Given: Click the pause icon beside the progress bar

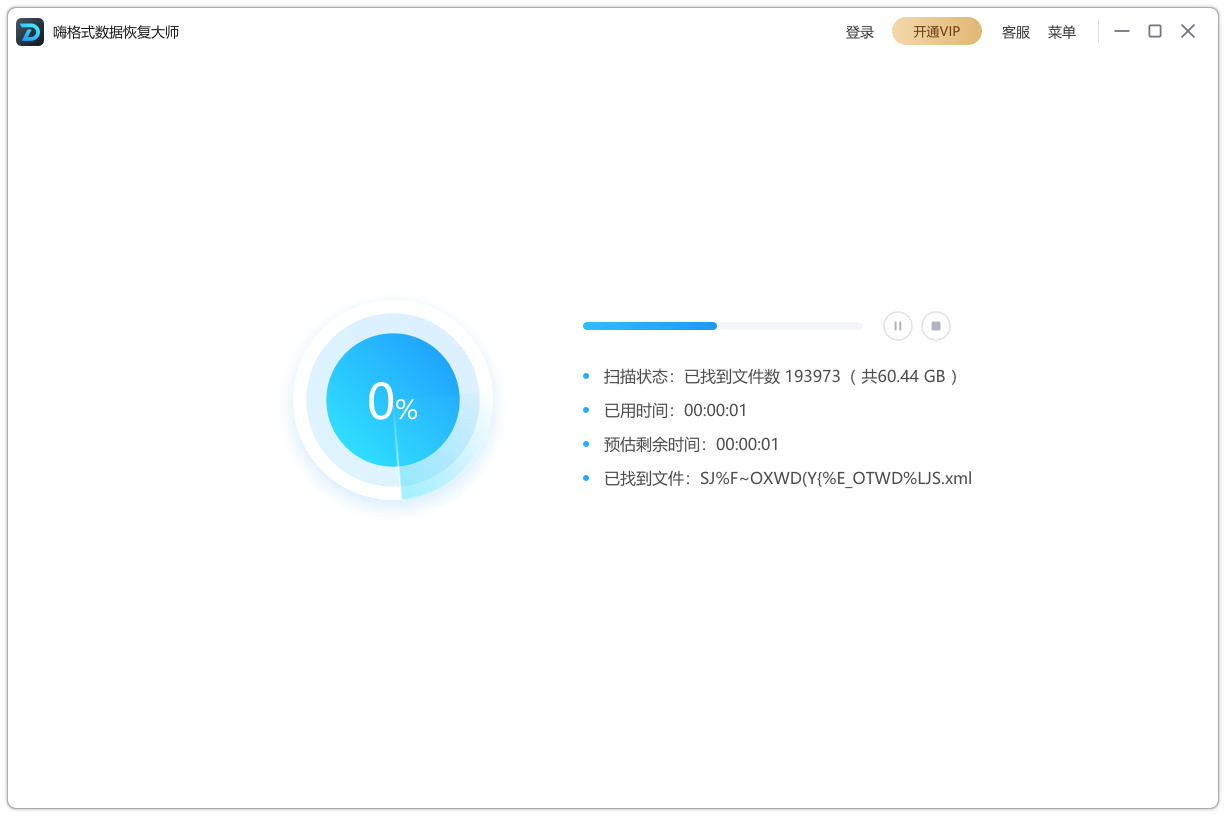Looking at the screenshot, I should point(897,325).
